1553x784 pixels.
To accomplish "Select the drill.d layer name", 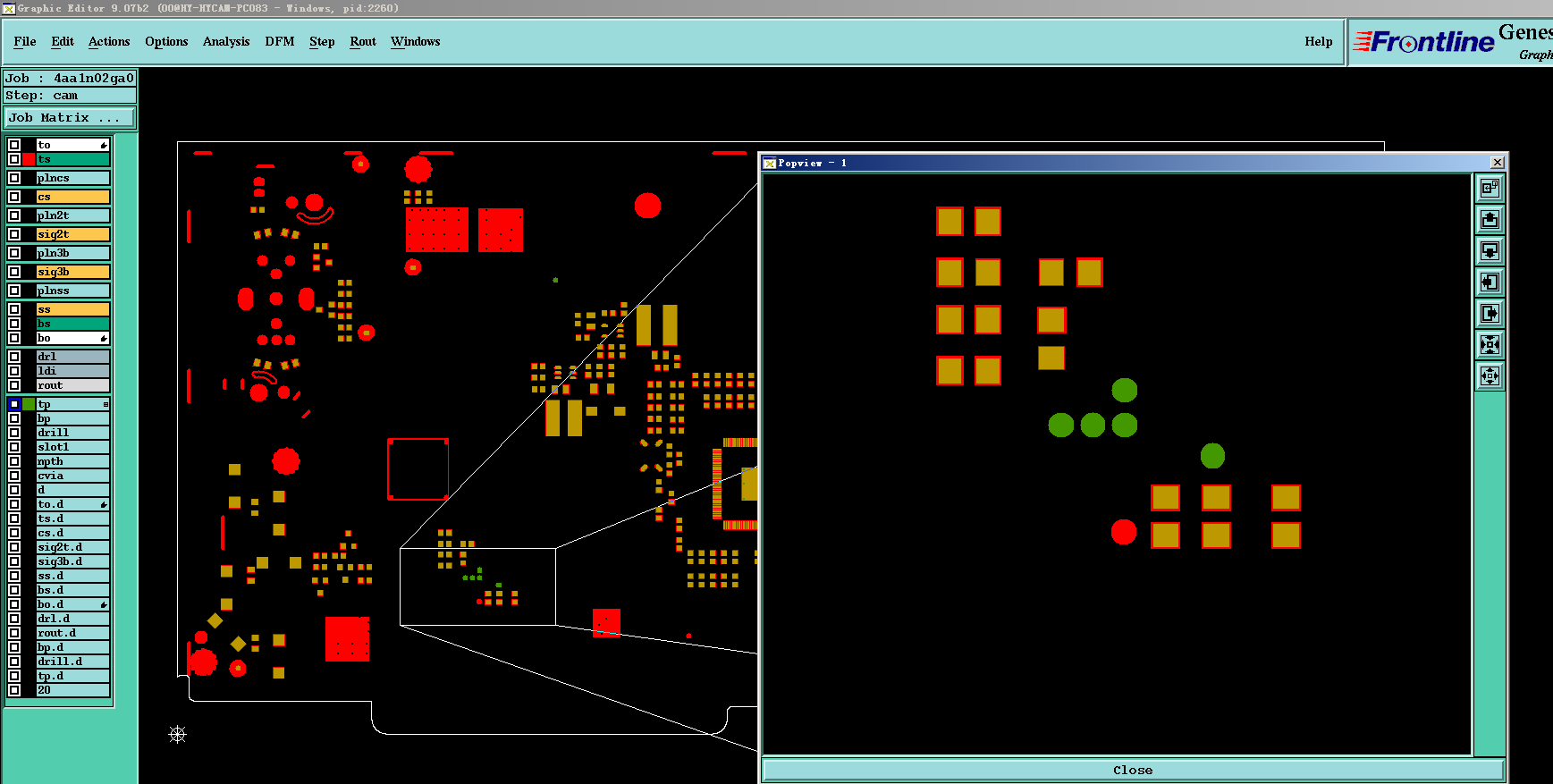I will 72,662.
